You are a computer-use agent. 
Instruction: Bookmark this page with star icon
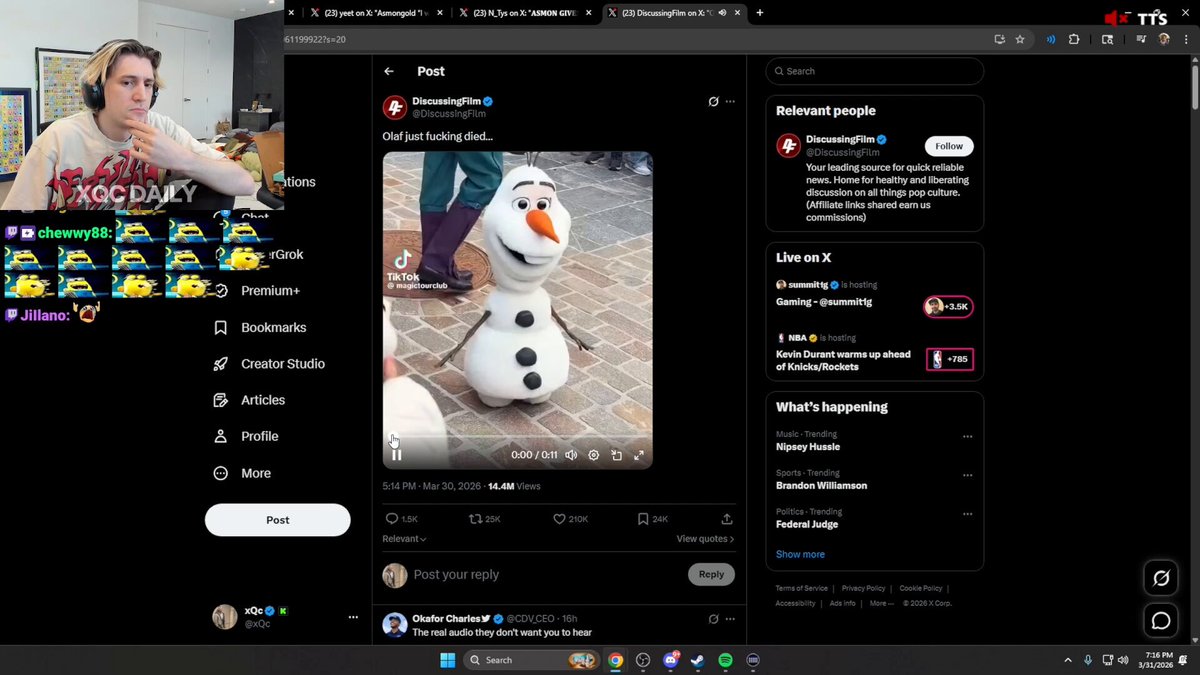click(1020, 39)
